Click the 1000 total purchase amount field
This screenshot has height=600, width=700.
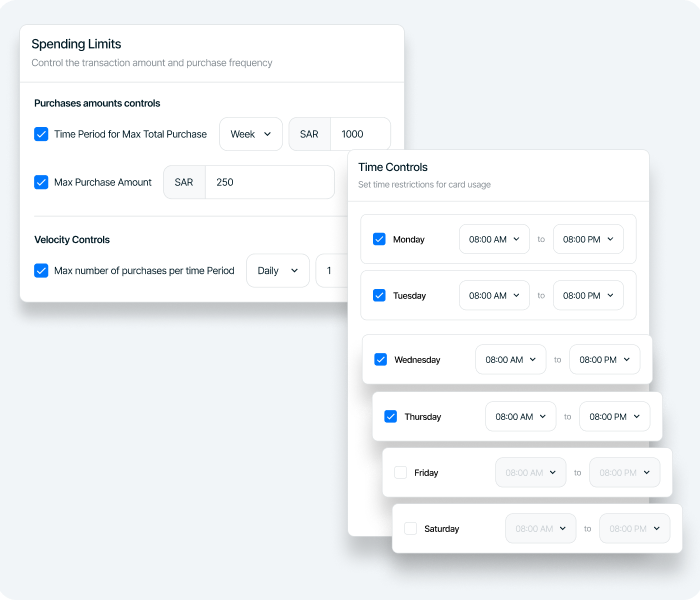tap(360, 134)
